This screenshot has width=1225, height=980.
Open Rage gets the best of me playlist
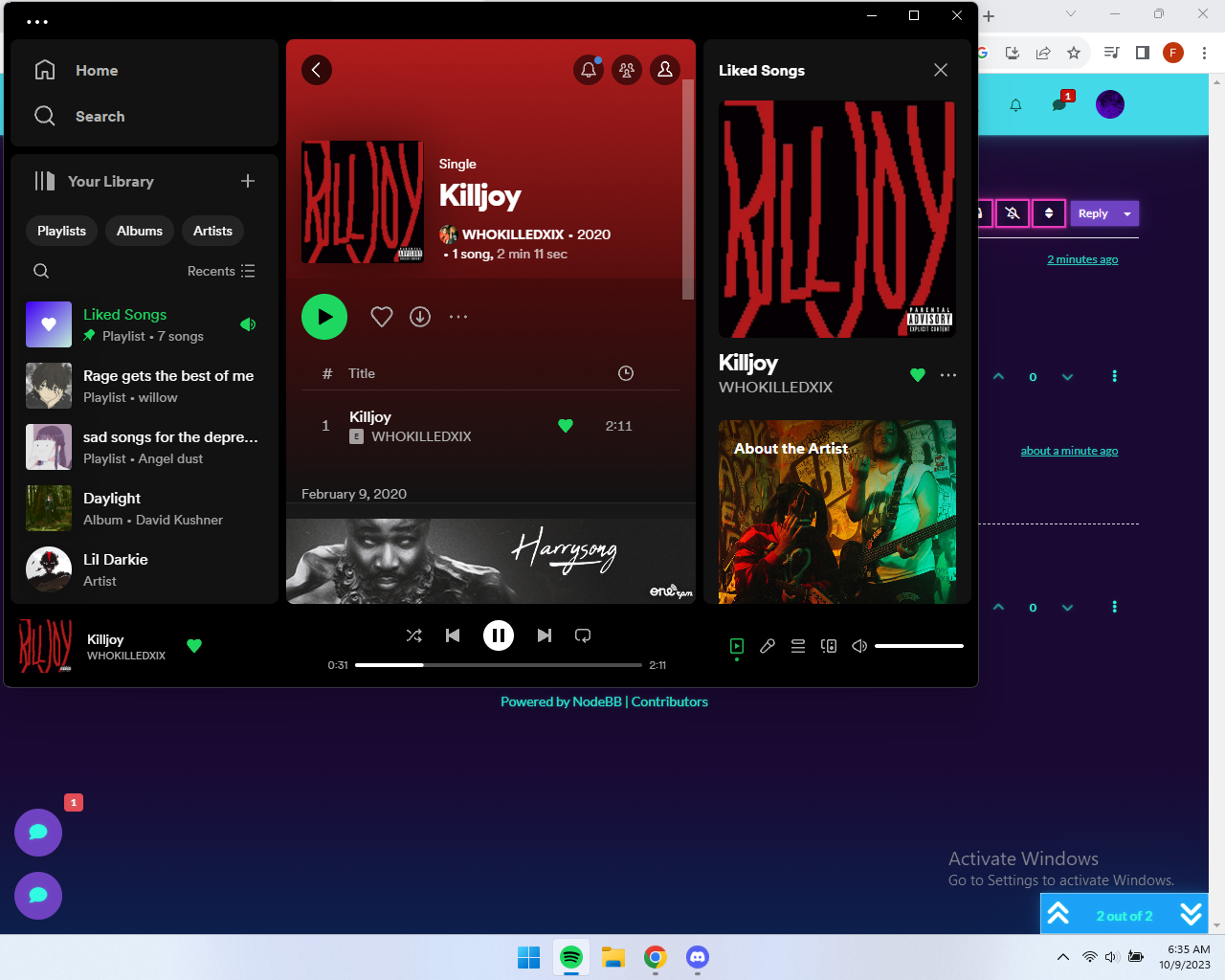(x=145, y=386)
